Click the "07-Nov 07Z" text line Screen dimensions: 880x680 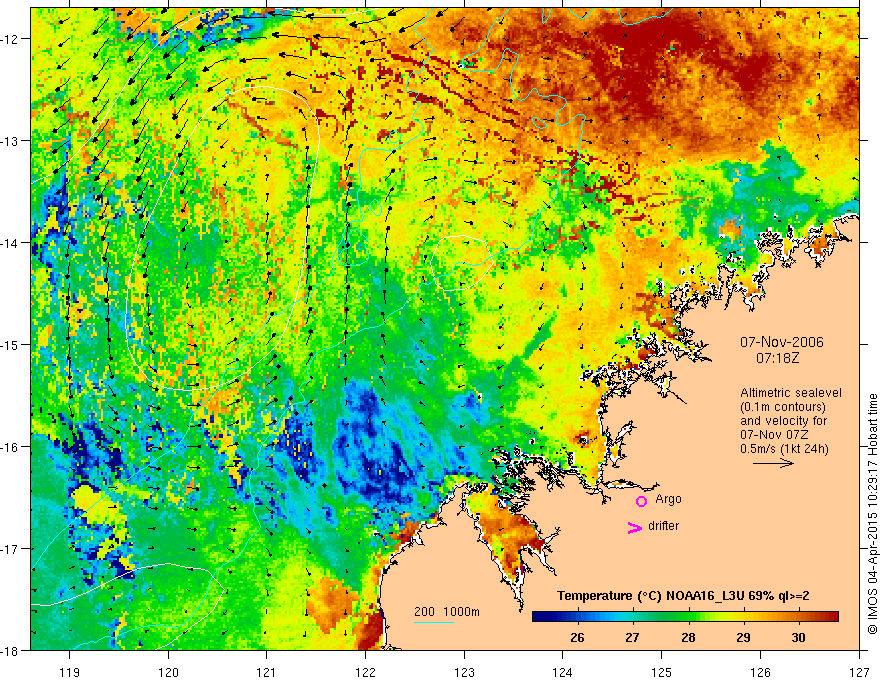coord(775,435)
